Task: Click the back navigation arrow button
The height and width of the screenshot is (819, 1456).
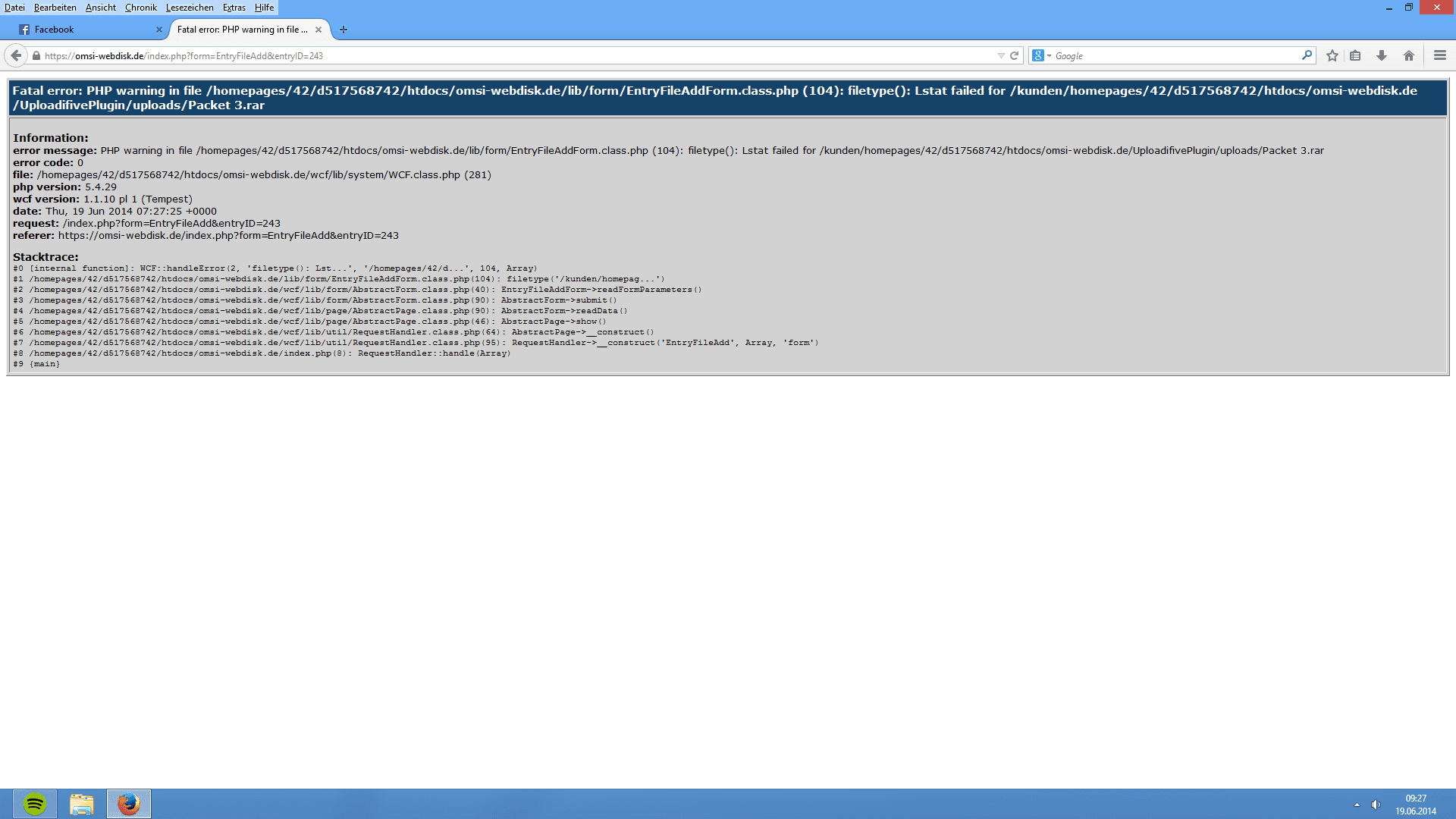Action: pyautogui.click(x=16, y=55)
